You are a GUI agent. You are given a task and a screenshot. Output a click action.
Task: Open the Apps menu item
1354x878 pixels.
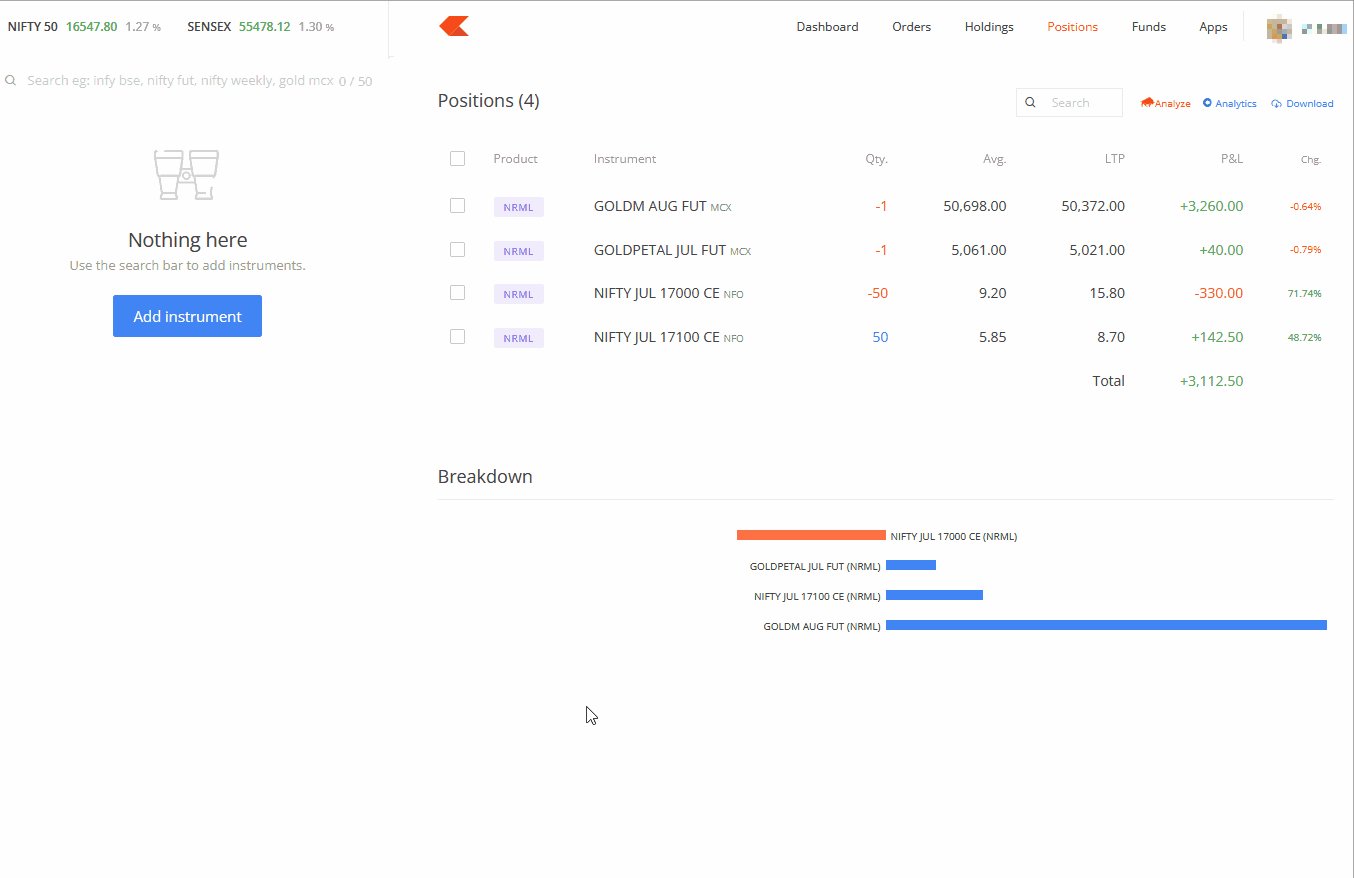tap(1213, 27)
